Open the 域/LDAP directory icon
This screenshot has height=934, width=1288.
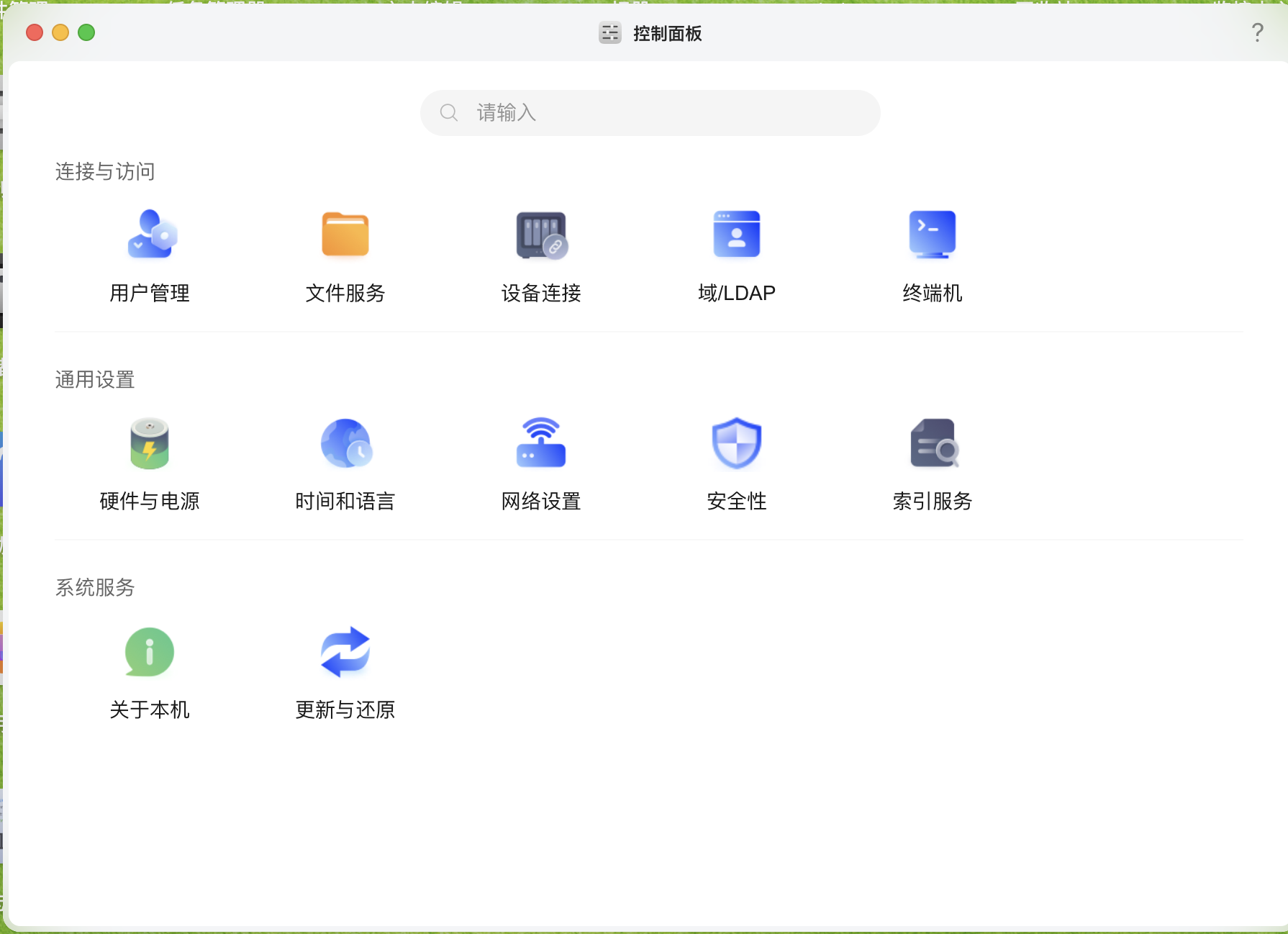pyautogui.click(x=737, y=234)
